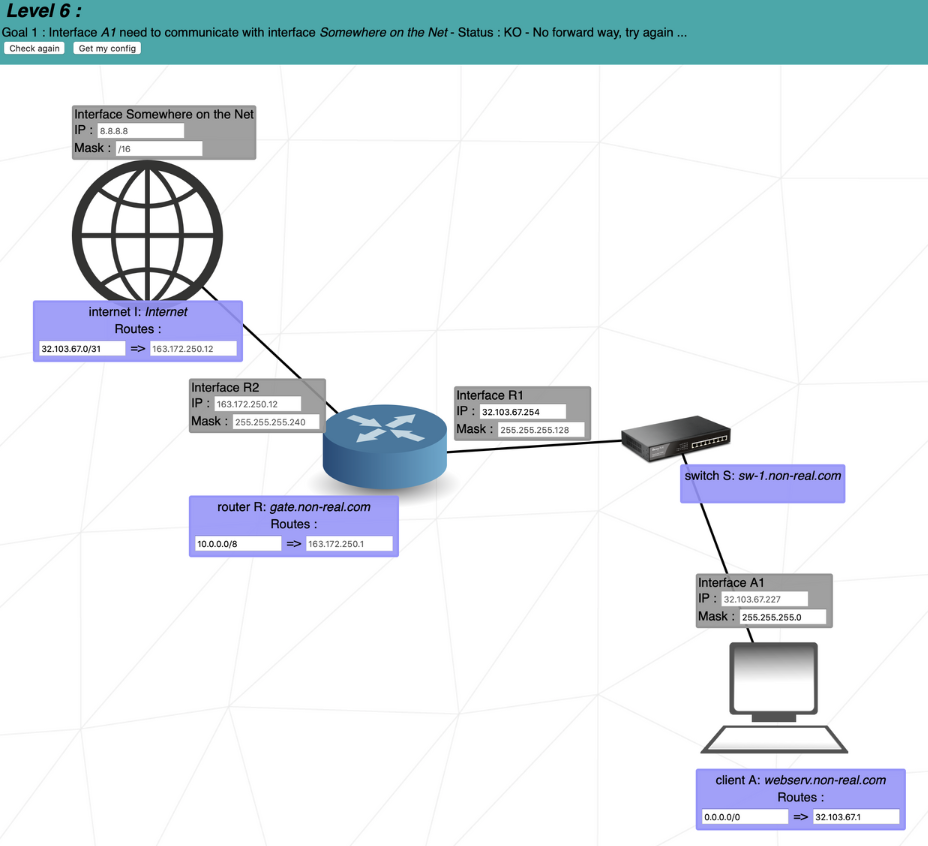Click Interface R2 Mask field
The height and width of the screenshot is (846, 928).
(276, 422)
